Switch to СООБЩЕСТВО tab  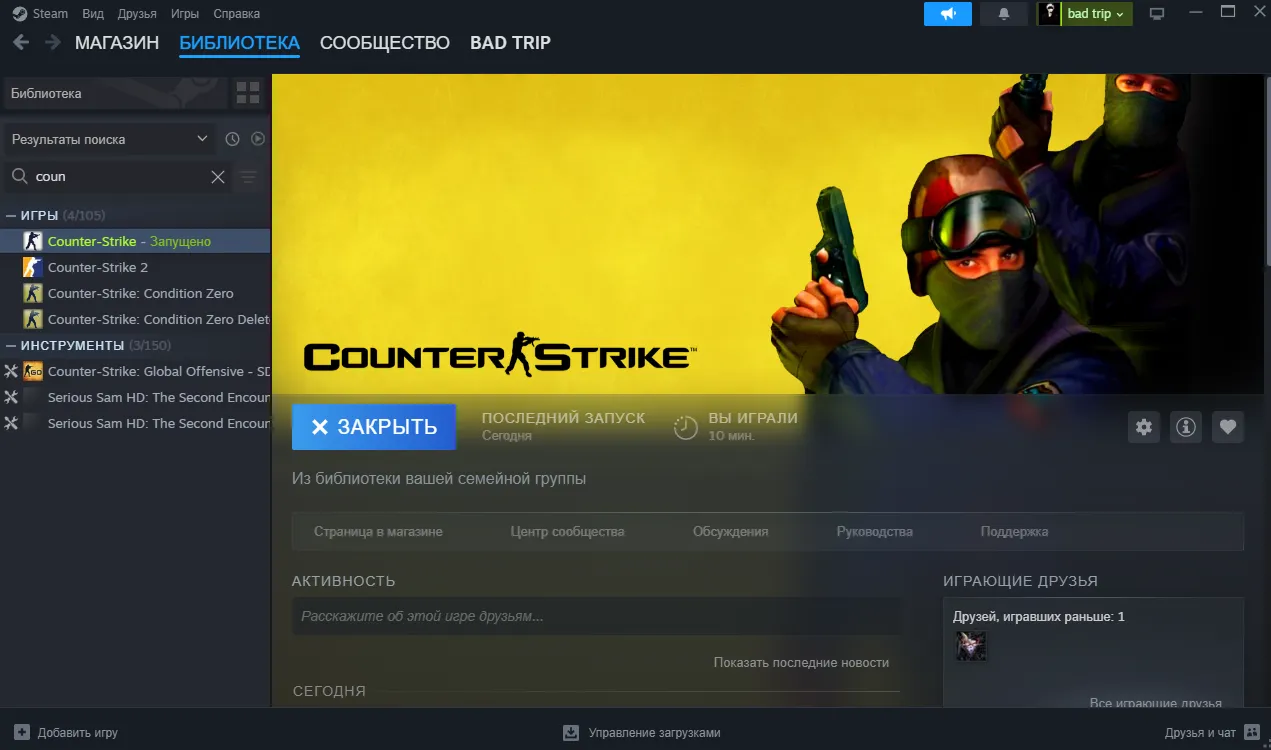click(x=385, y=43)
